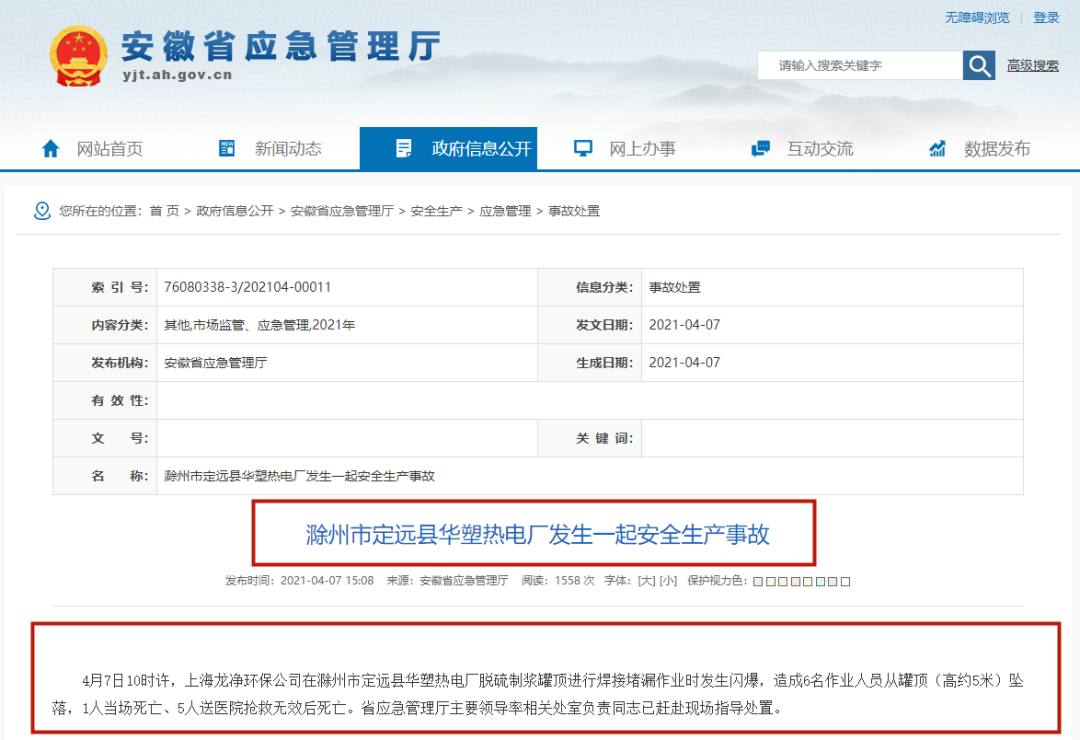This screenshot has width=1080, height=740.
Task: Click the monitor icon beside 网上办事
Action: 583,149
